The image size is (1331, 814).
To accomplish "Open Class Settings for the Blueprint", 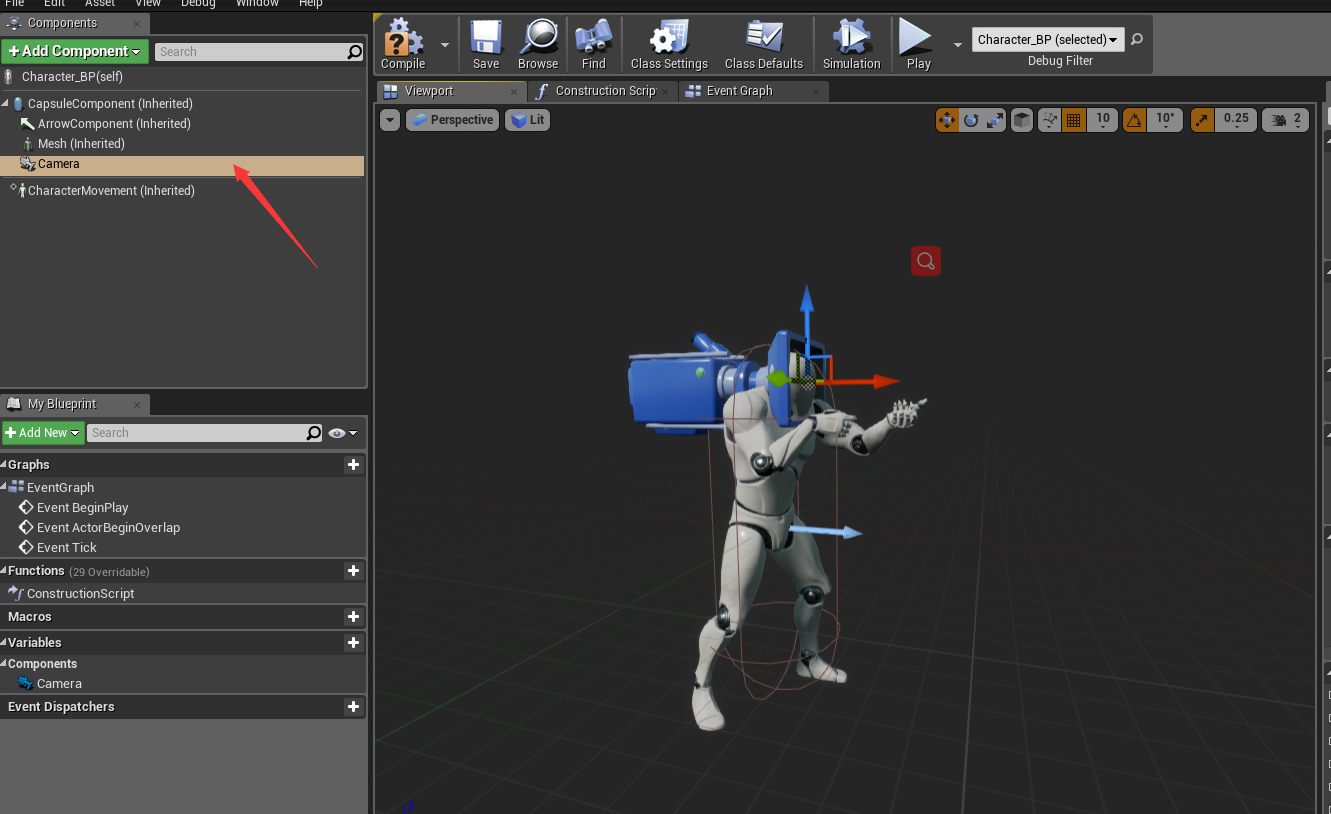I will click(x=668, y=40).
